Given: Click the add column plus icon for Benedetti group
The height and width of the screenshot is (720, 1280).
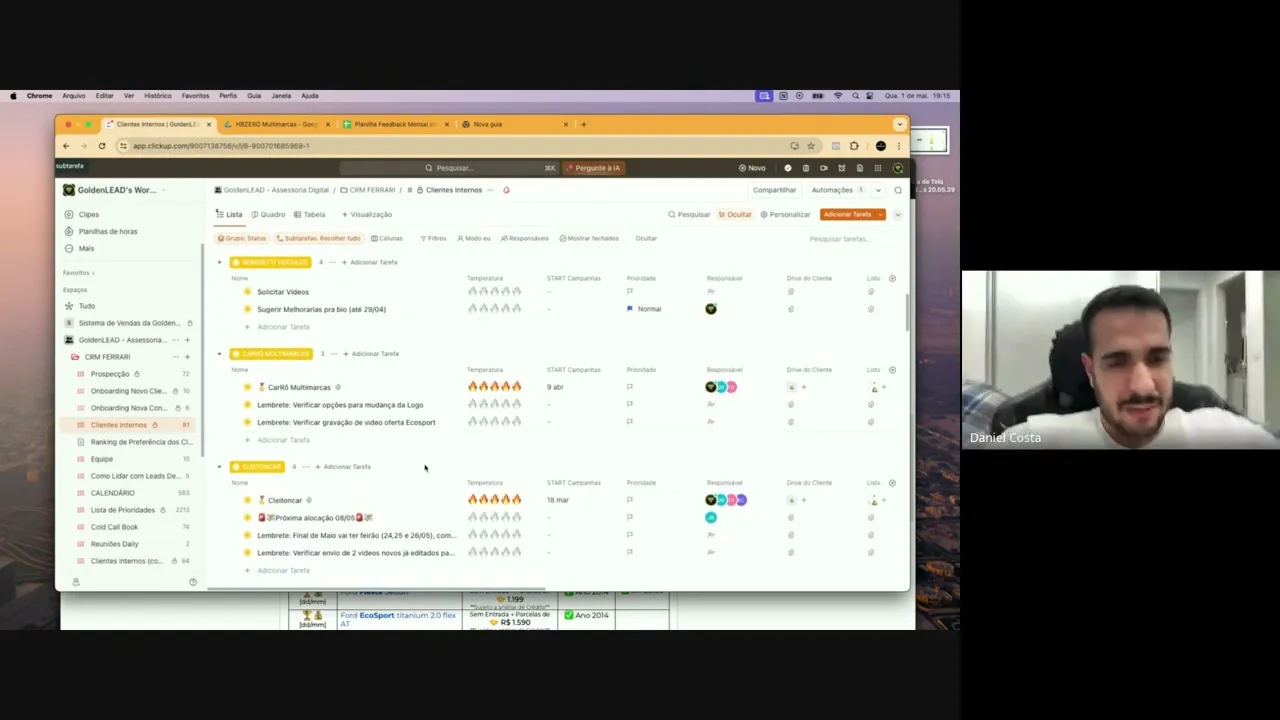Looking at the screenshot, I should (x=892, y=278).
